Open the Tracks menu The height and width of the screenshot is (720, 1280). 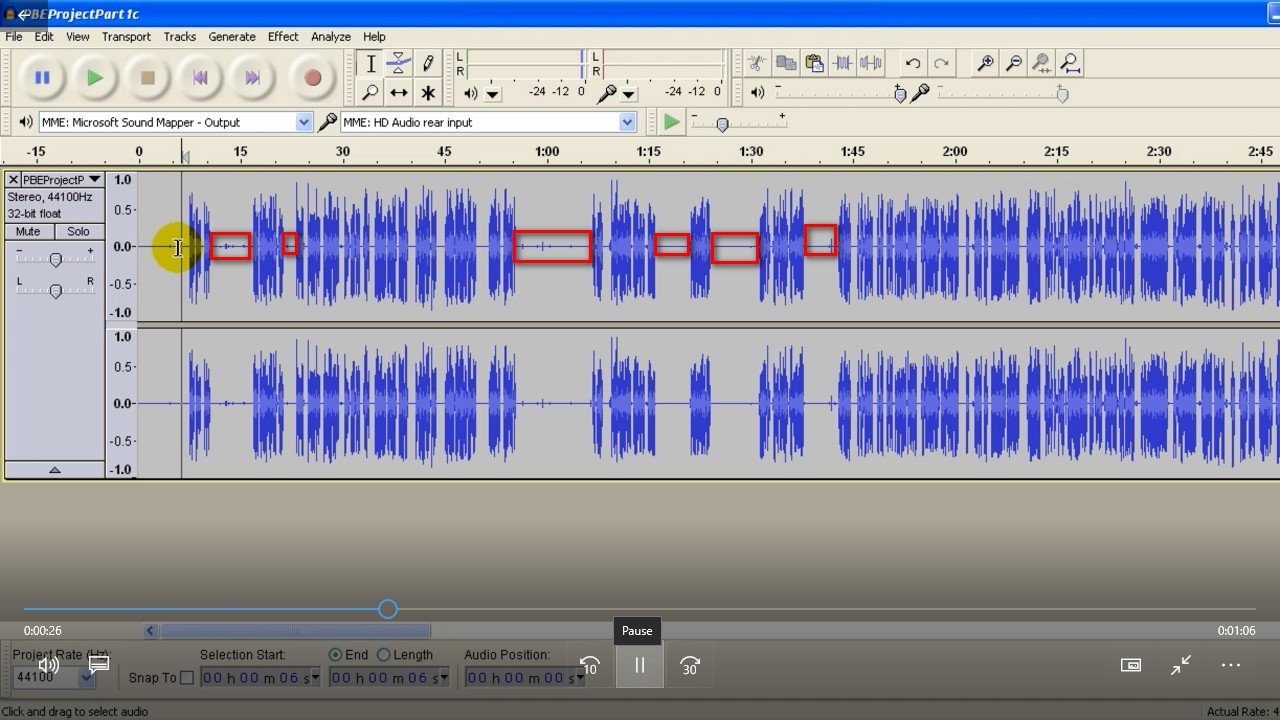[x=180, y=36]
